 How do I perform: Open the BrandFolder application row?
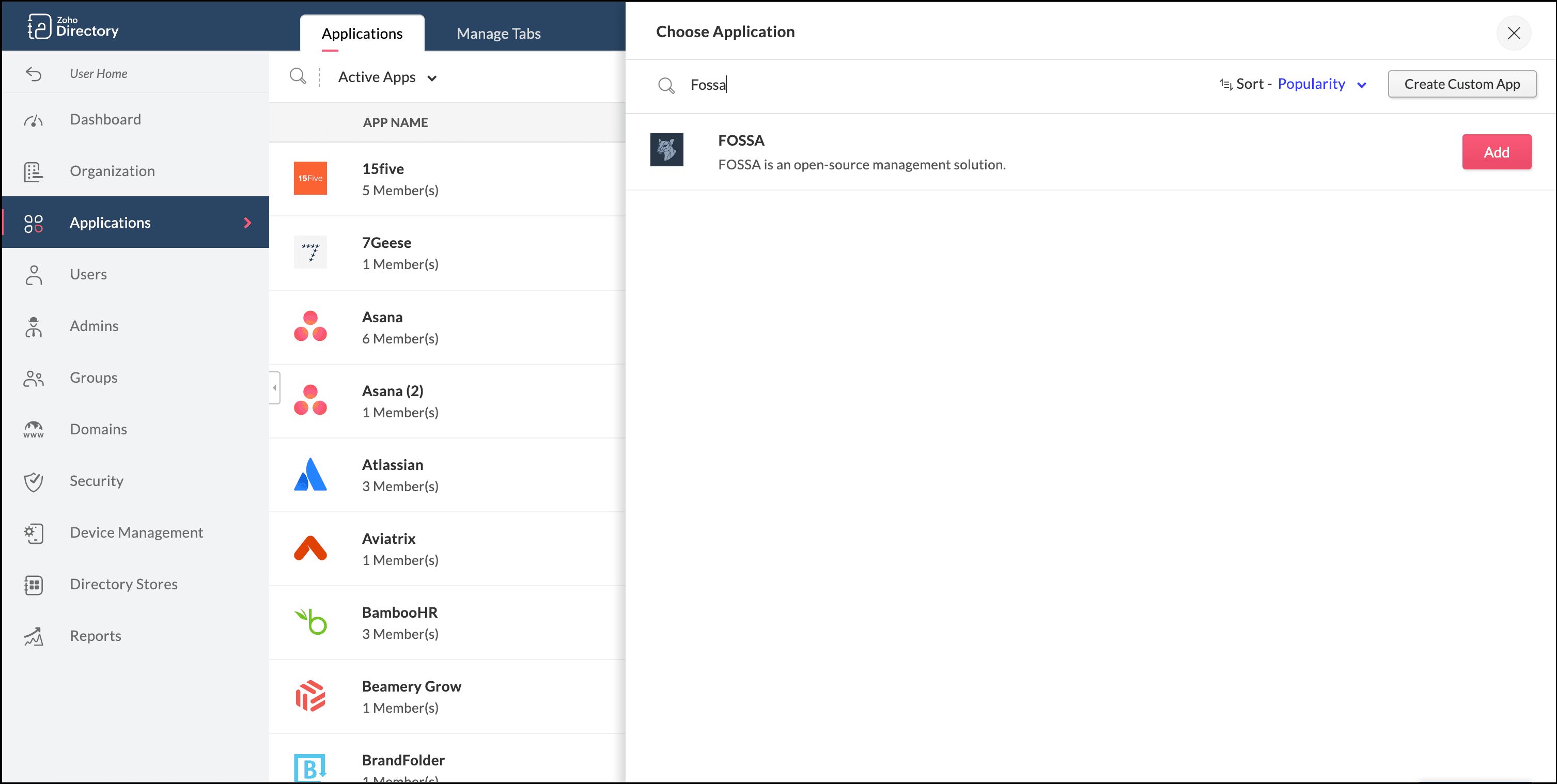(x=447, y=759)
